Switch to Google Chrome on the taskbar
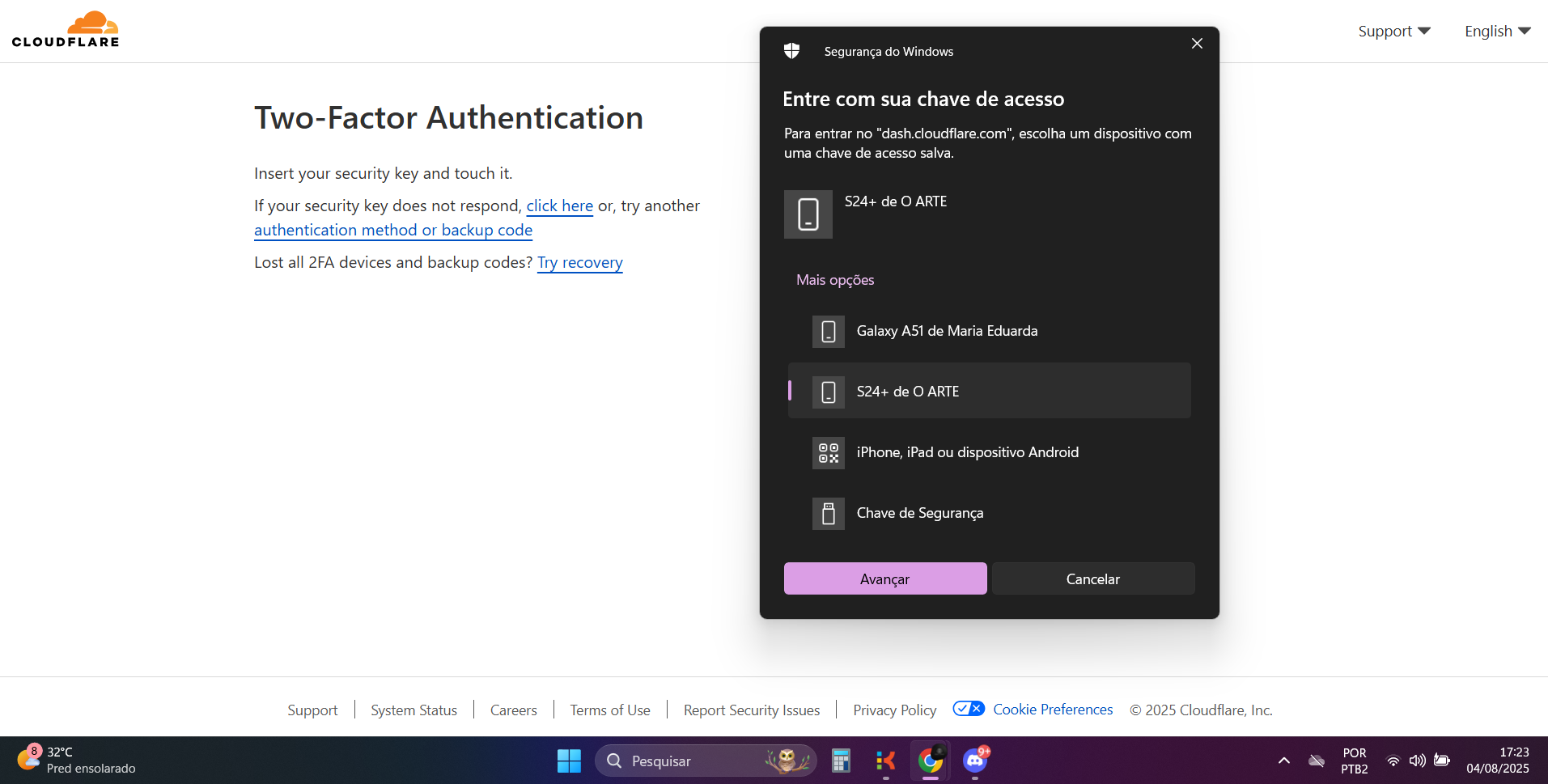 click(x=931, y=761)
